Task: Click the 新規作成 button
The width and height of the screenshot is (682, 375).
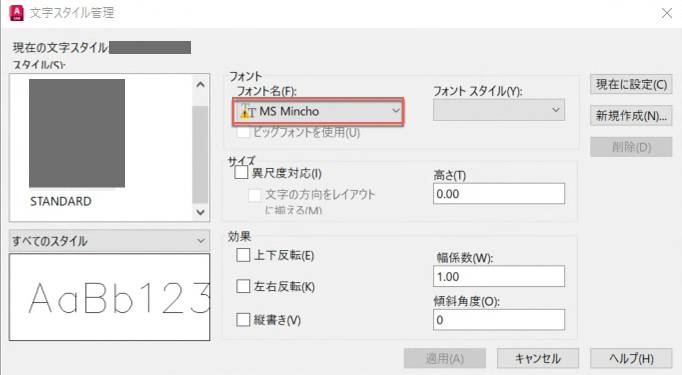Action: tap(631, 116)
